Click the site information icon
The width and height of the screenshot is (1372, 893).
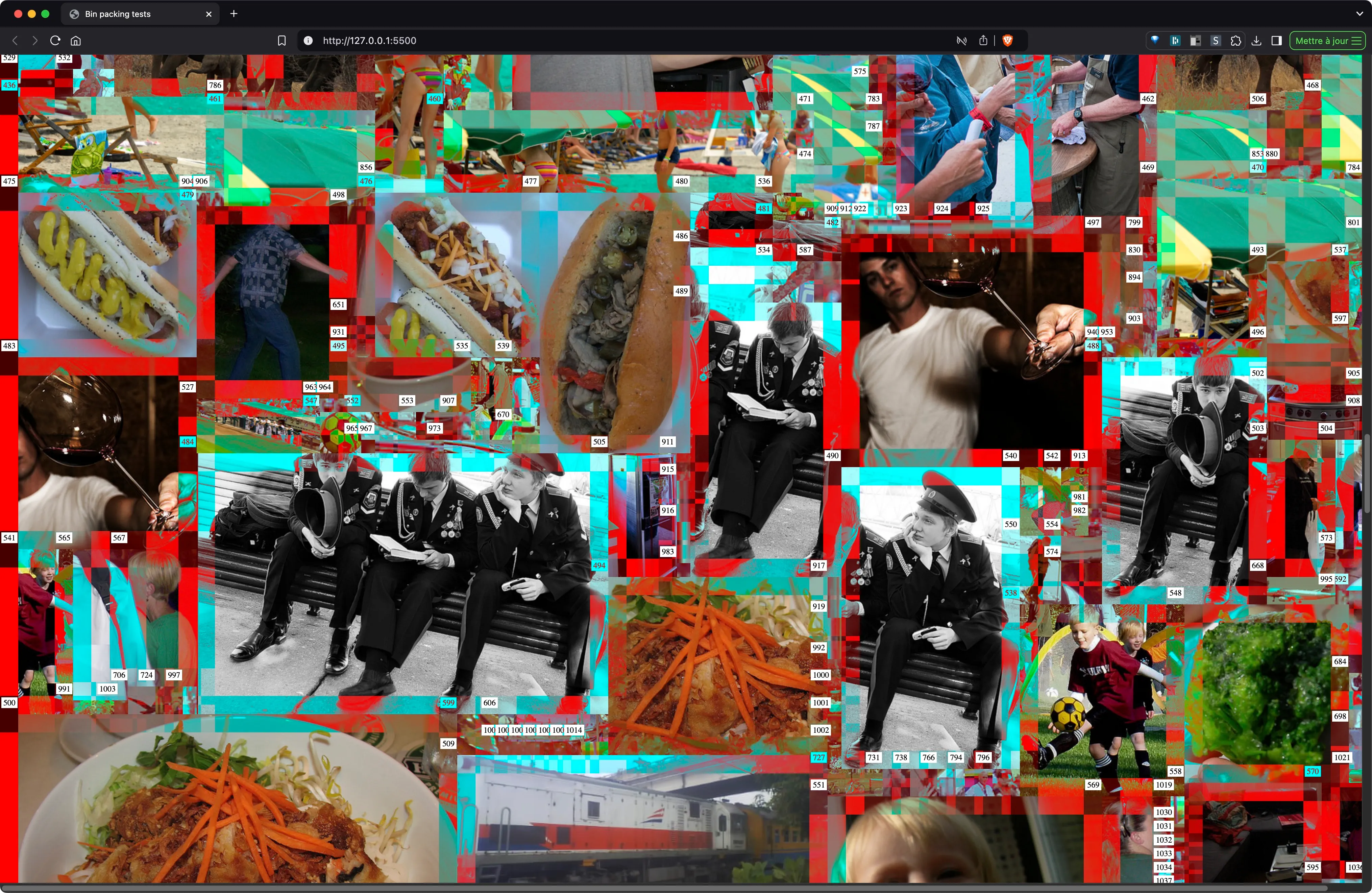click(309, 40)
